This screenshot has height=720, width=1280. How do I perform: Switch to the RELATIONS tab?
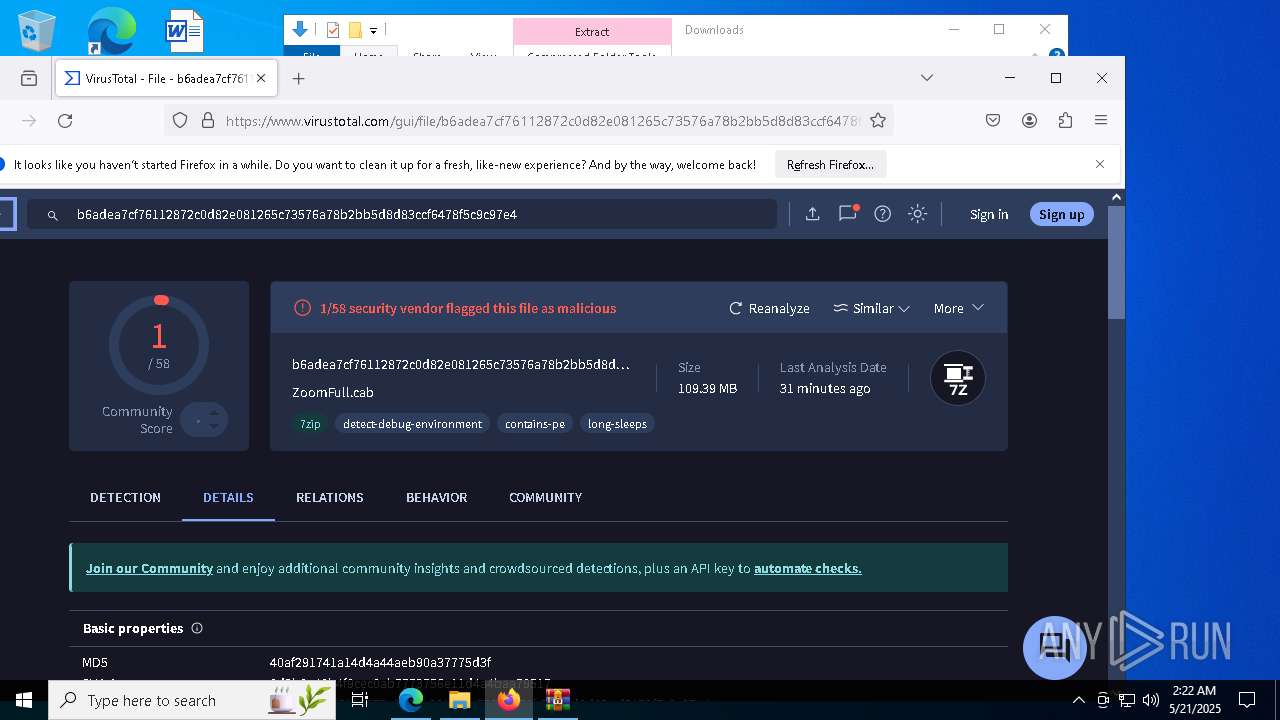[x=329, y=497]
